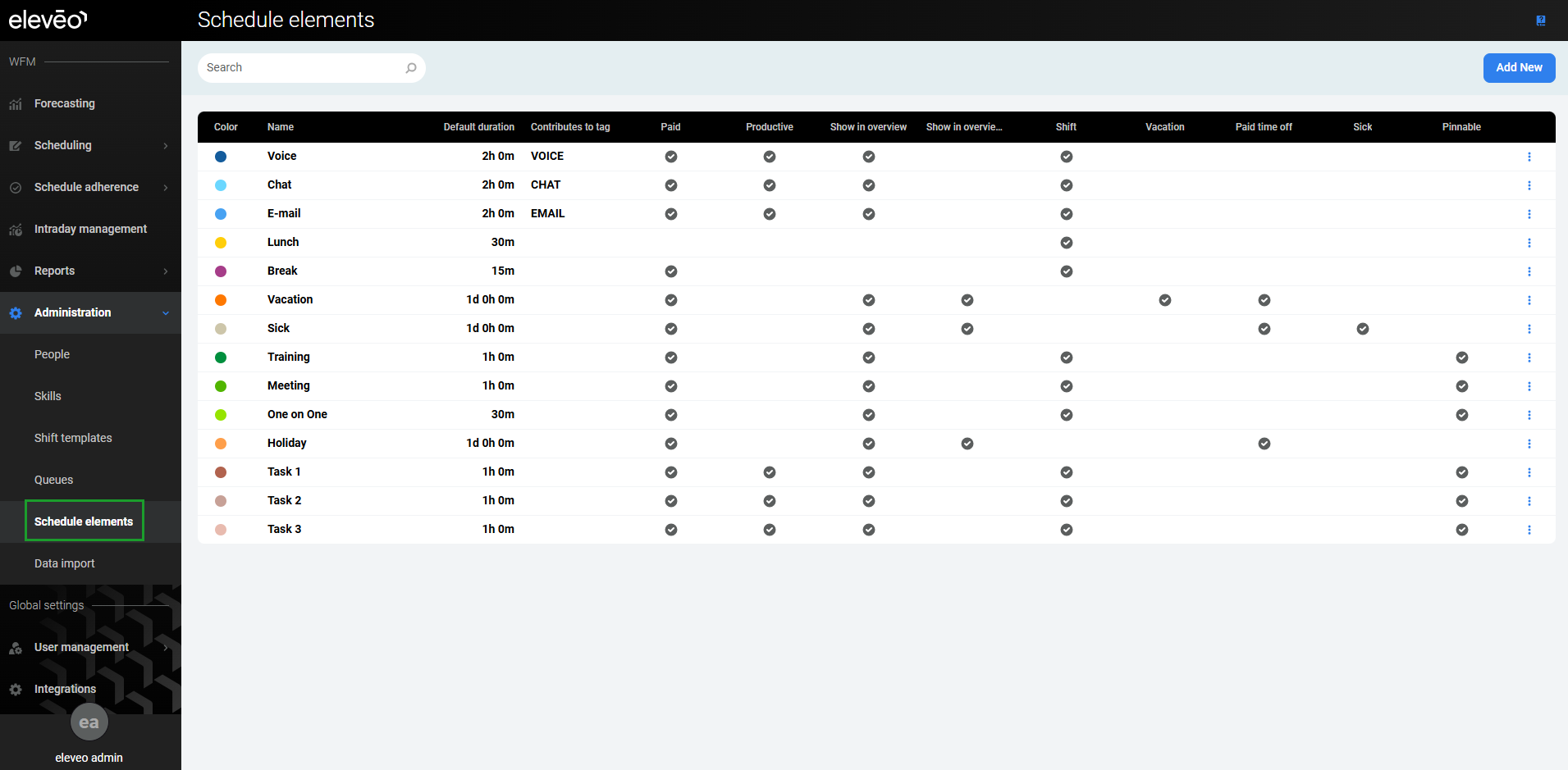
Task: Open the three-dot menu for Task 1 row
Action: [1529, 472]
